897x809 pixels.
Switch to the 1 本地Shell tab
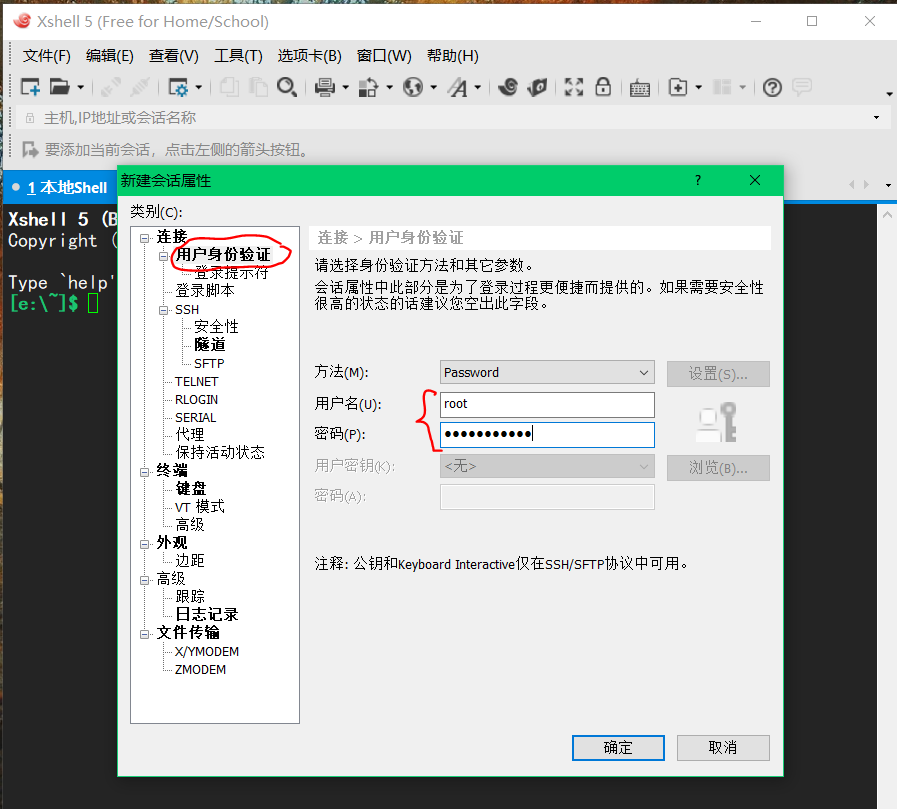coord(59,187)
